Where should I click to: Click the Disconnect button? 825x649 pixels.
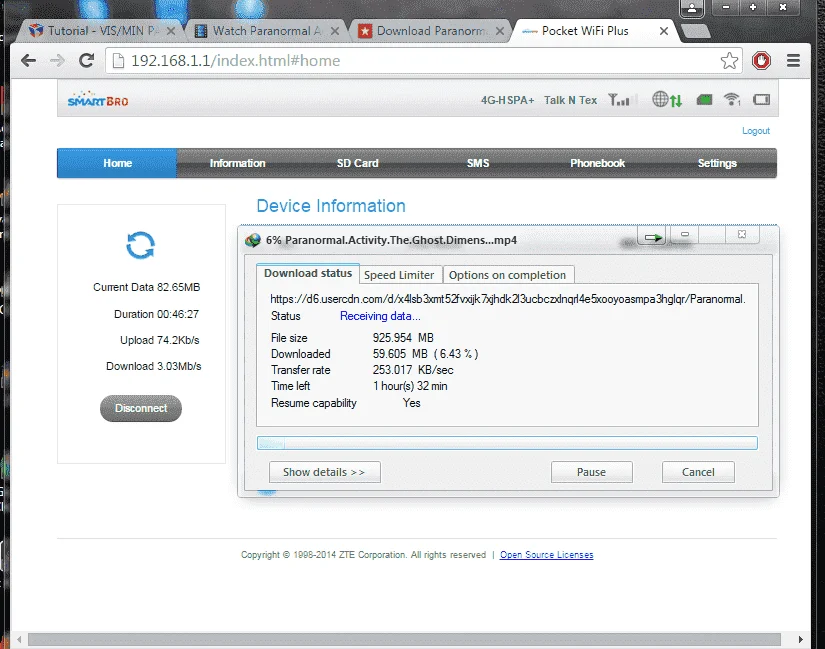tap(141, 408)
